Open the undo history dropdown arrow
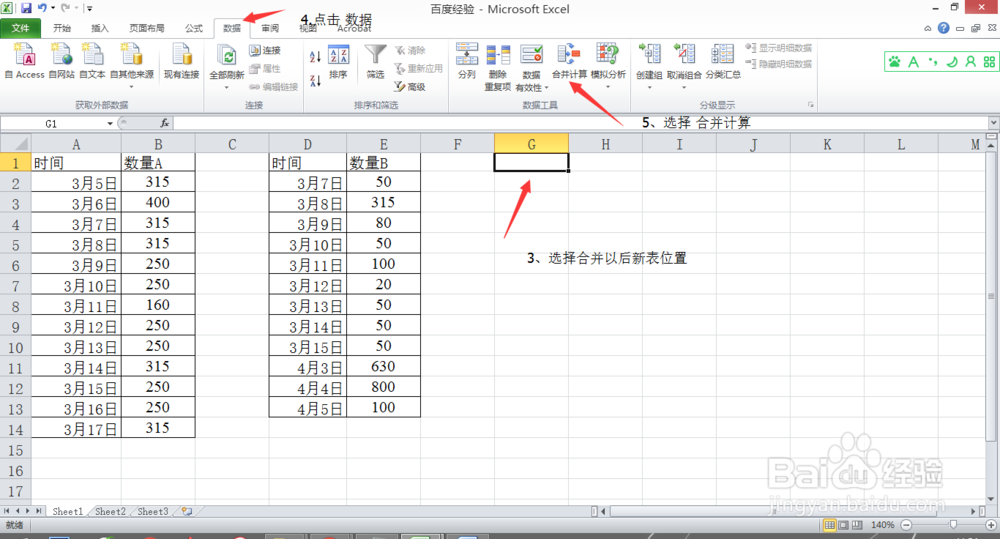Image resolution: width=1000 pixels, height=539 pixels. [x=53, y=8]
